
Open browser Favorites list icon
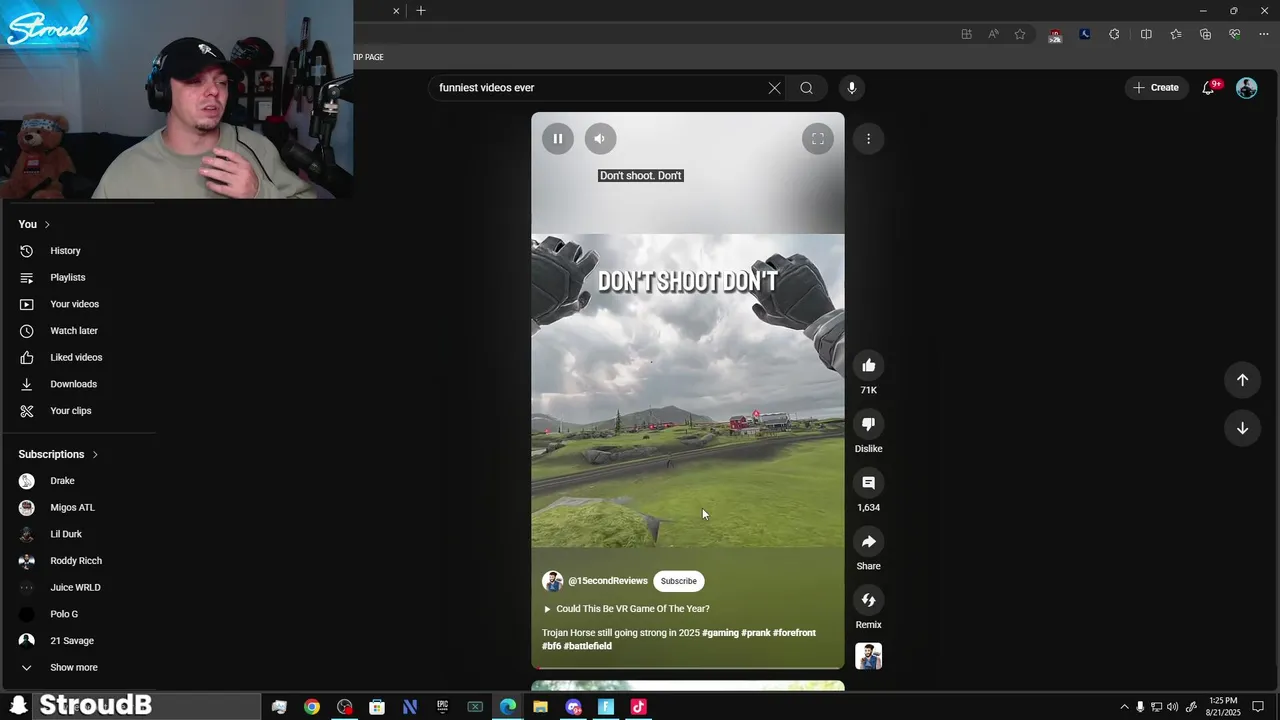(1176, 34)
